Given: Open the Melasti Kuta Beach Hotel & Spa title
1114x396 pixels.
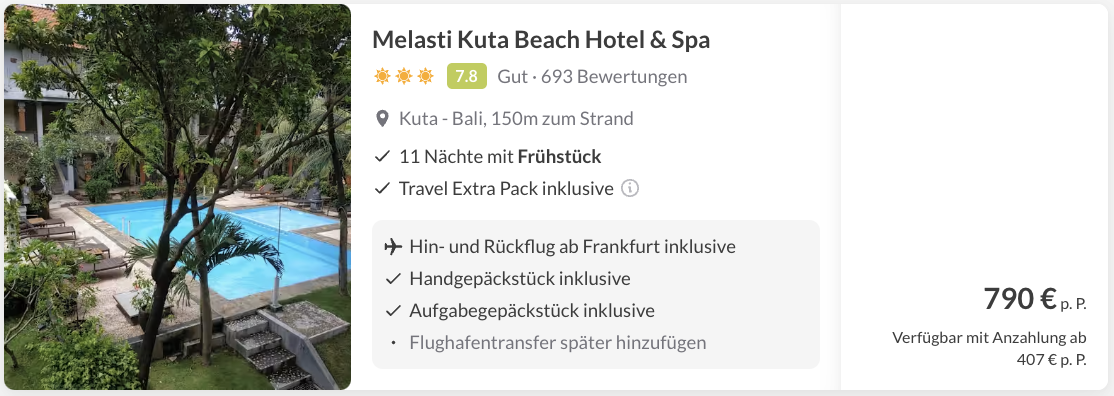Looking at the screenshot, I should point(541,40).
